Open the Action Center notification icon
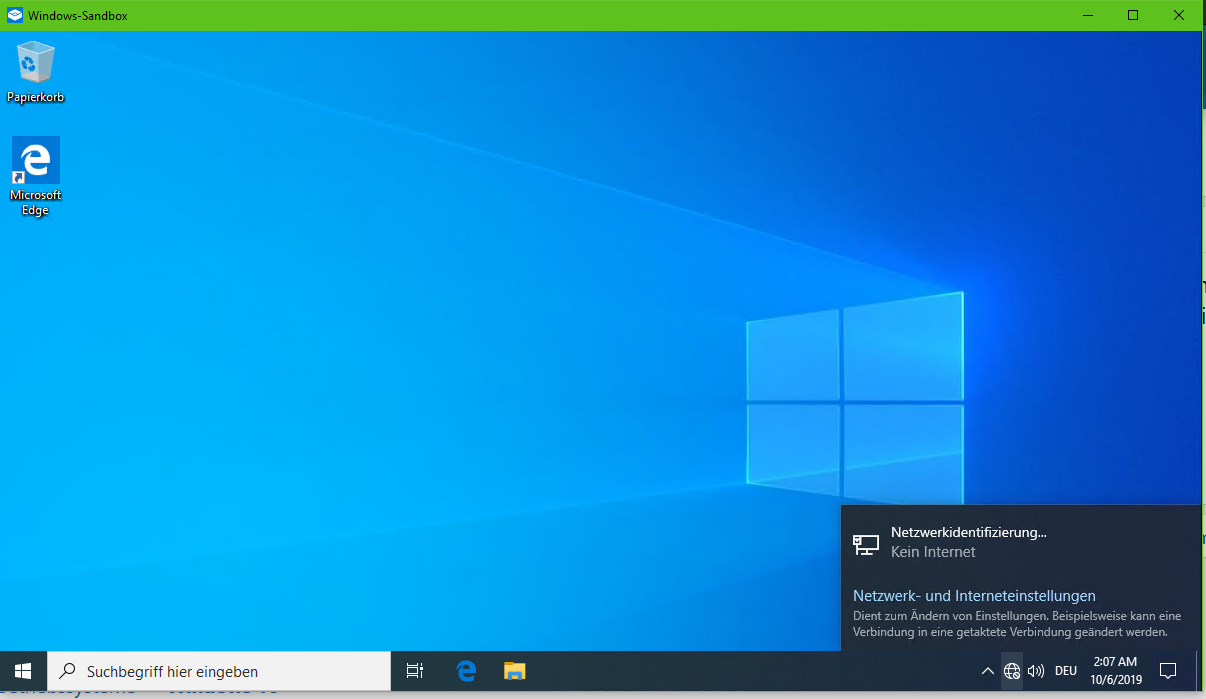 click(1167, 671)
